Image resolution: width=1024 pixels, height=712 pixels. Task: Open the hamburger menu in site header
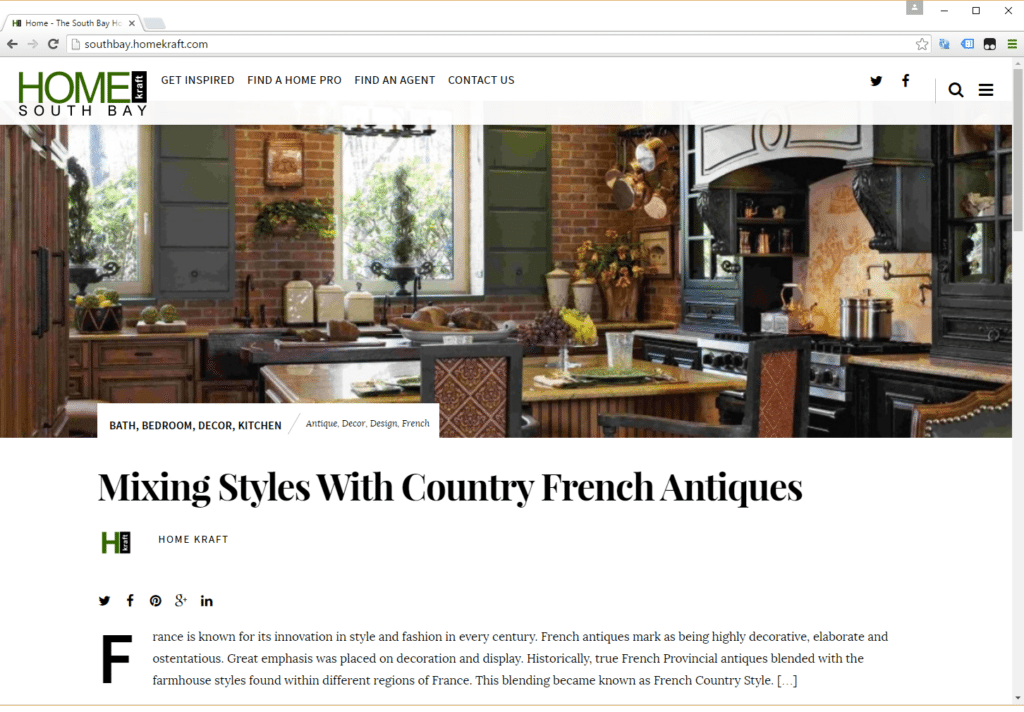985,90
